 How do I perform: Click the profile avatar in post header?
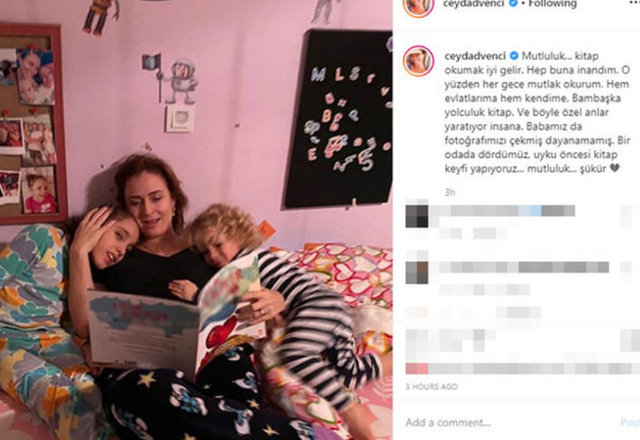[418, 6]
